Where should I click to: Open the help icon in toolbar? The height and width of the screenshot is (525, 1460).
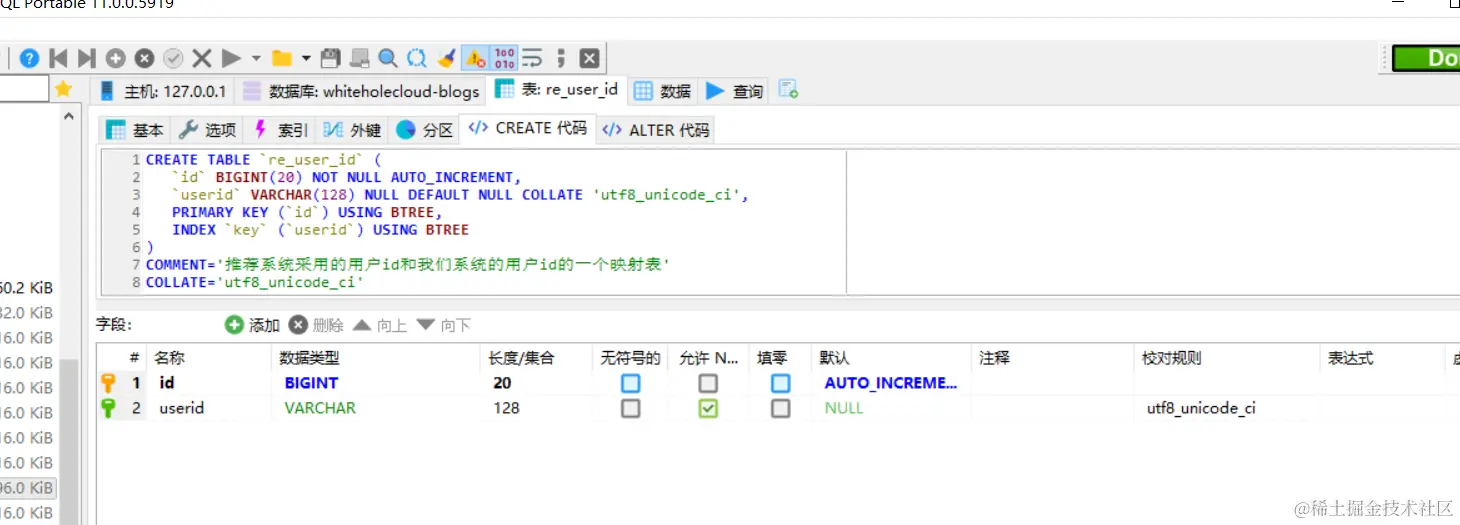pyautogui.click(x=30, y=58)
